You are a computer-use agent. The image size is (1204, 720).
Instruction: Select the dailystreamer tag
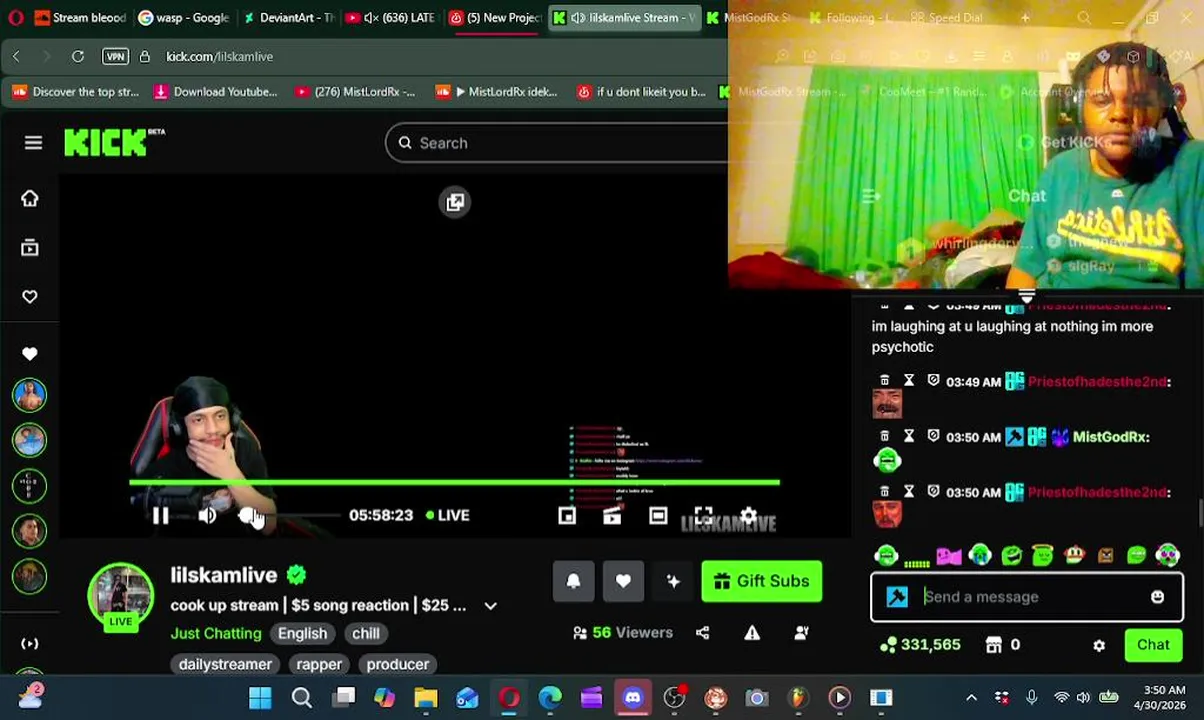point(225,664)
